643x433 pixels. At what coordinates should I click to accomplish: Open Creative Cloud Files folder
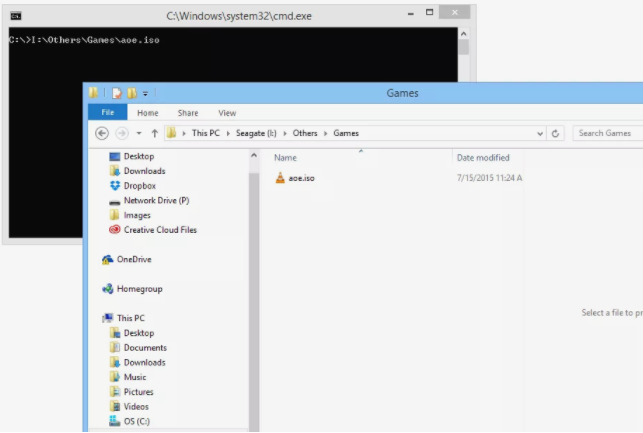click(159, 230)
